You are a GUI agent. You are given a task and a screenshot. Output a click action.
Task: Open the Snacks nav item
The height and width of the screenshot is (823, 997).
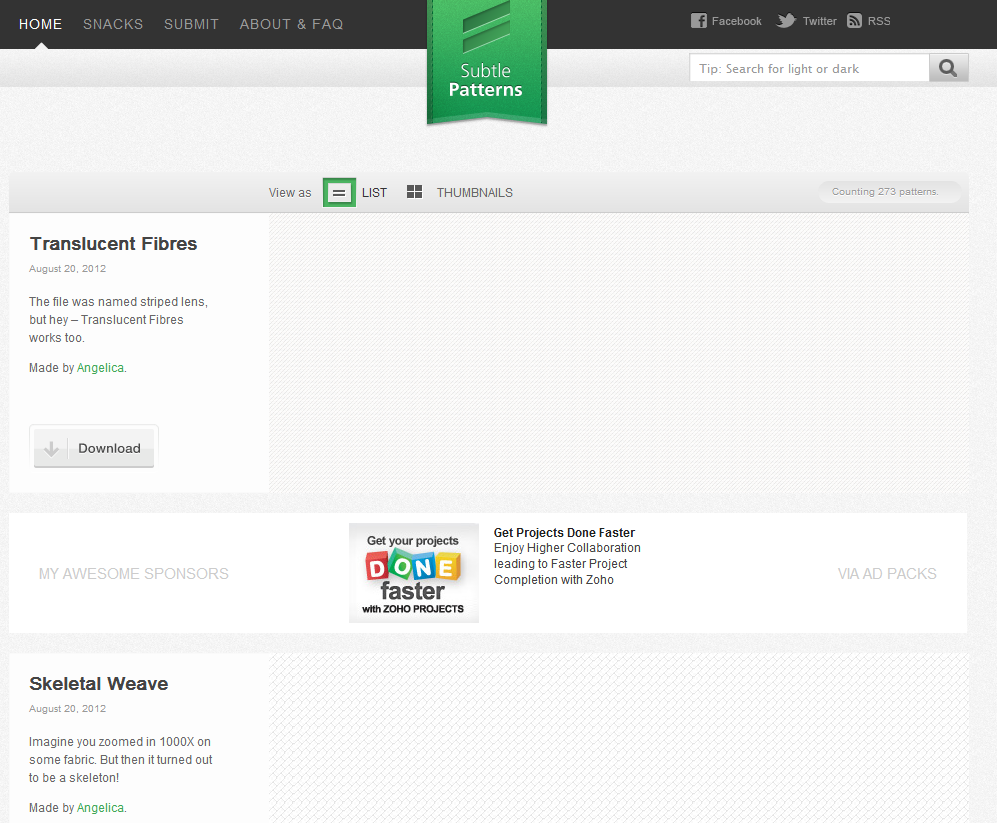pos(113,24)
